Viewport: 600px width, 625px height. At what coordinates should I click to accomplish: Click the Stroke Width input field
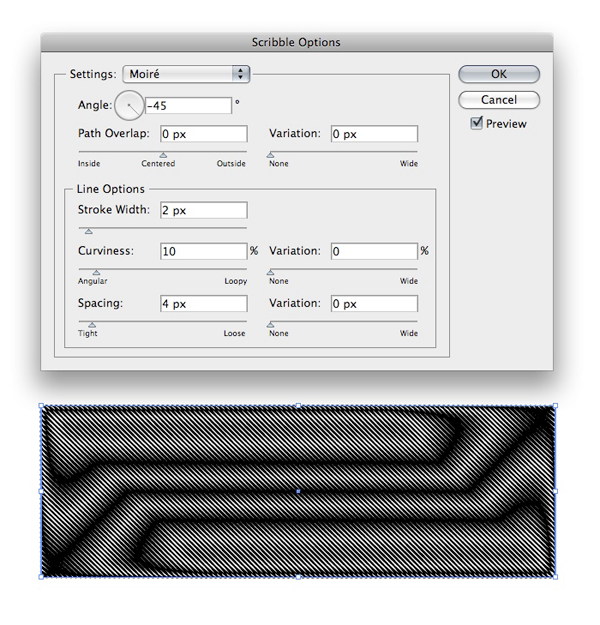(x=204, y=210)
